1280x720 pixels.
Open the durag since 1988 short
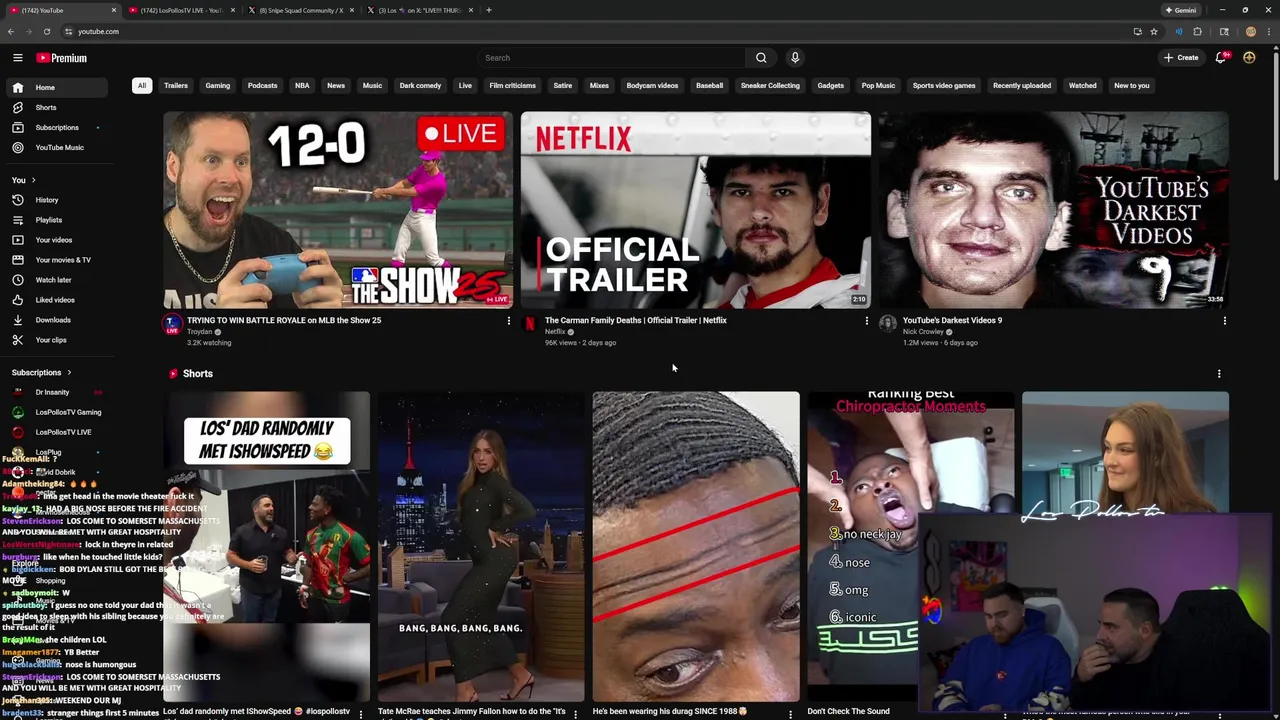pos(696,546)
